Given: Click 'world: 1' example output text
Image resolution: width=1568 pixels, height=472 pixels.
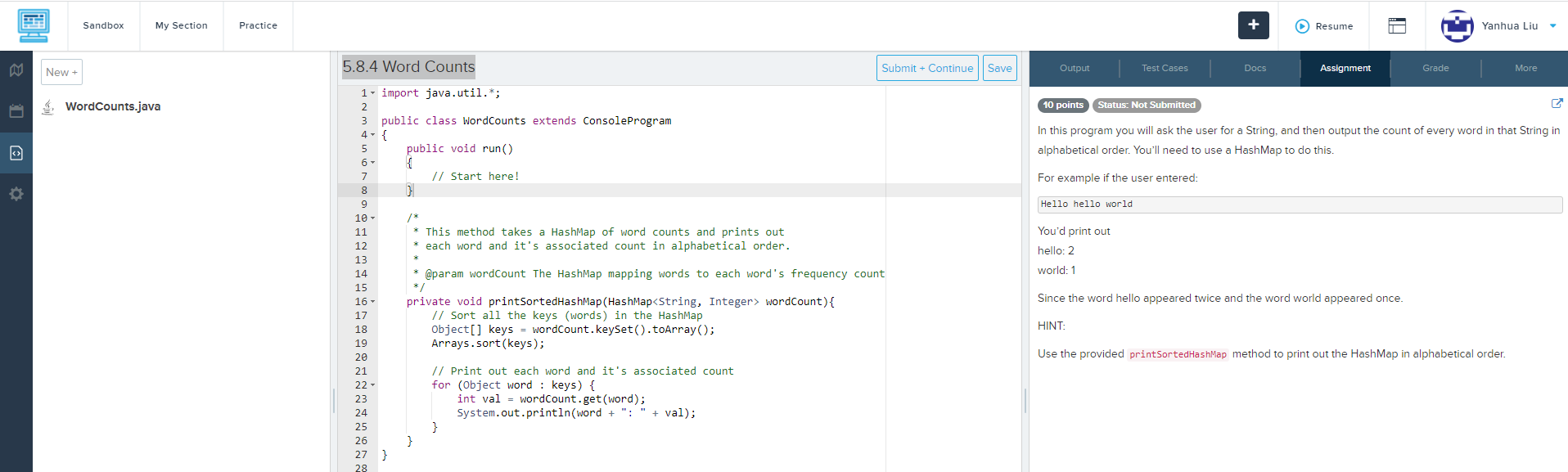Looking at the screenshot, I should (1057, 271).
